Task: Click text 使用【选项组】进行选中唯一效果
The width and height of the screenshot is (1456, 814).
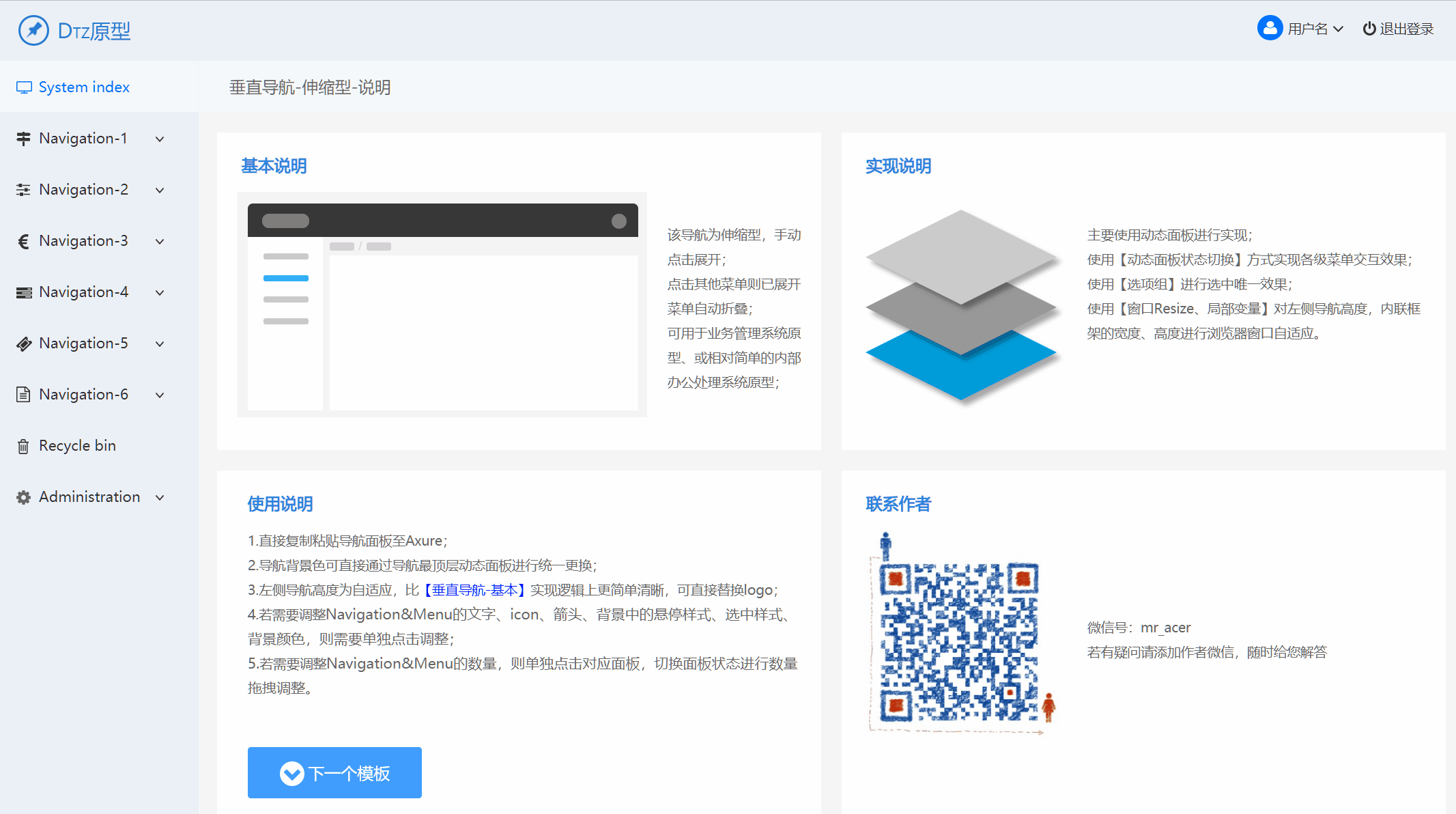Action: coord(1190,284)
